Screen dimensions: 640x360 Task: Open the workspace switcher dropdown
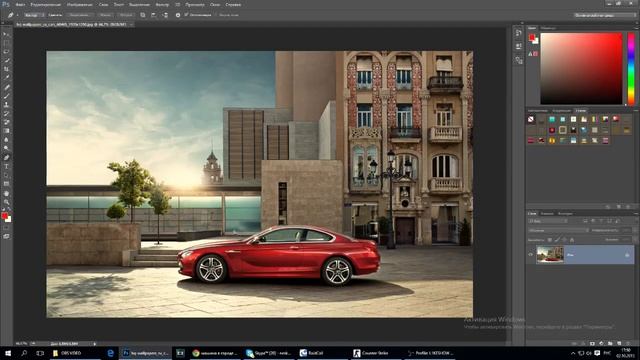tap(605, 15)
